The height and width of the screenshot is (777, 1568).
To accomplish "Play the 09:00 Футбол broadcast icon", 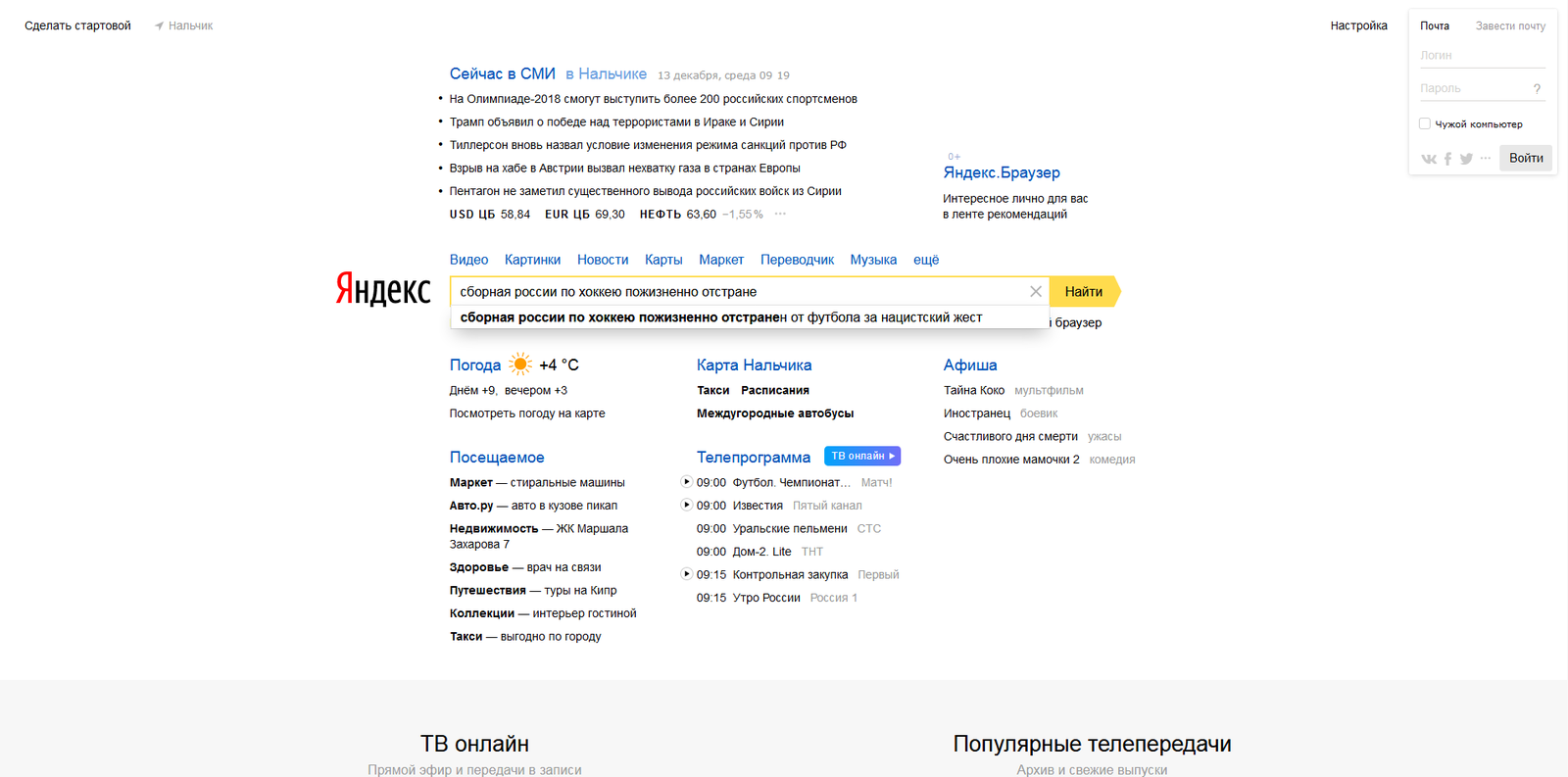I will [x=686, y=482].
